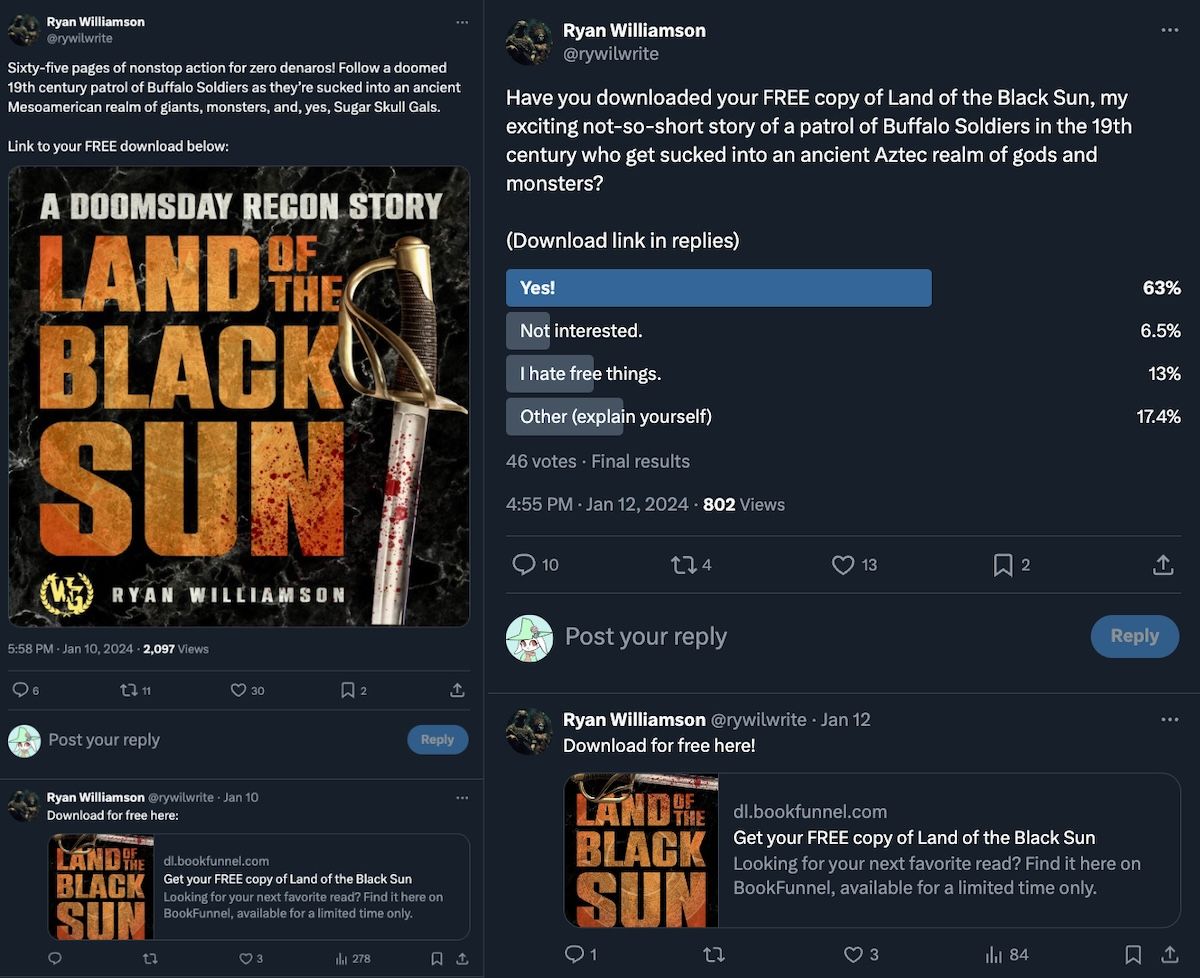Screen dimensions: 1200x978
Task: Share the left tweet via the upload icon
Action: (x=457, y=689)
